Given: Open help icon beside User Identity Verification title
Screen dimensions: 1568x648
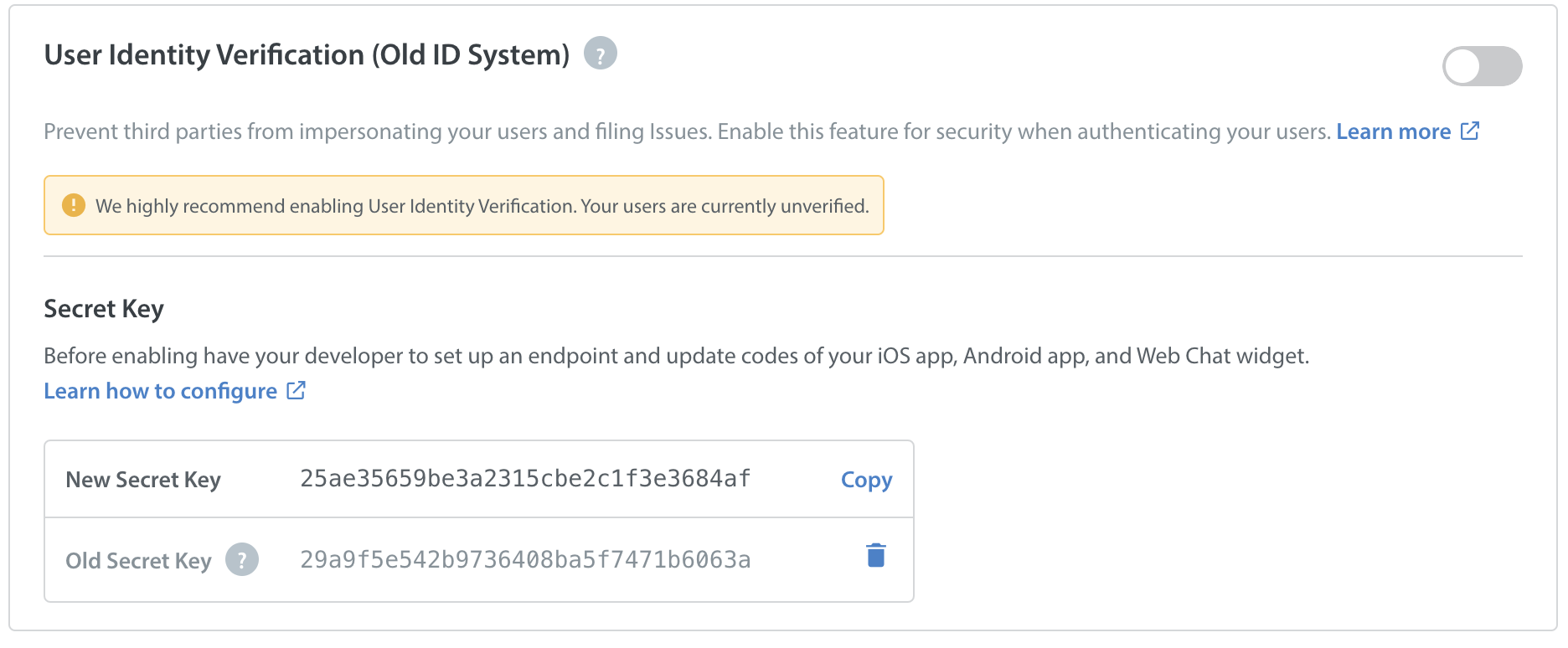Looking at the screenshot, I should tap(601, 54).
